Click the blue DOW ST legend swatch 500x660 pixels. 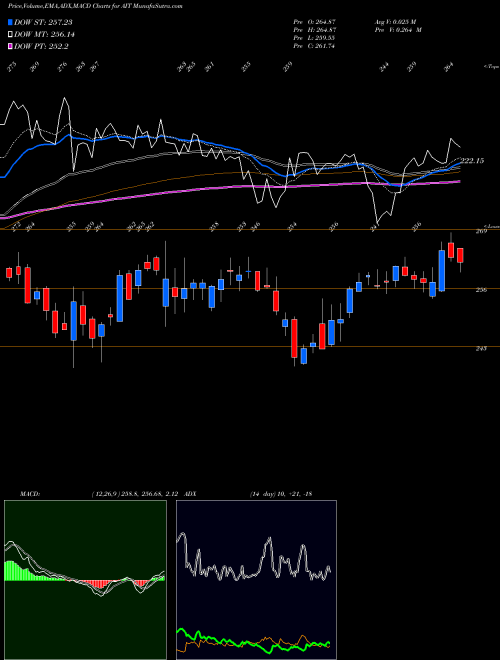point(10,22)
